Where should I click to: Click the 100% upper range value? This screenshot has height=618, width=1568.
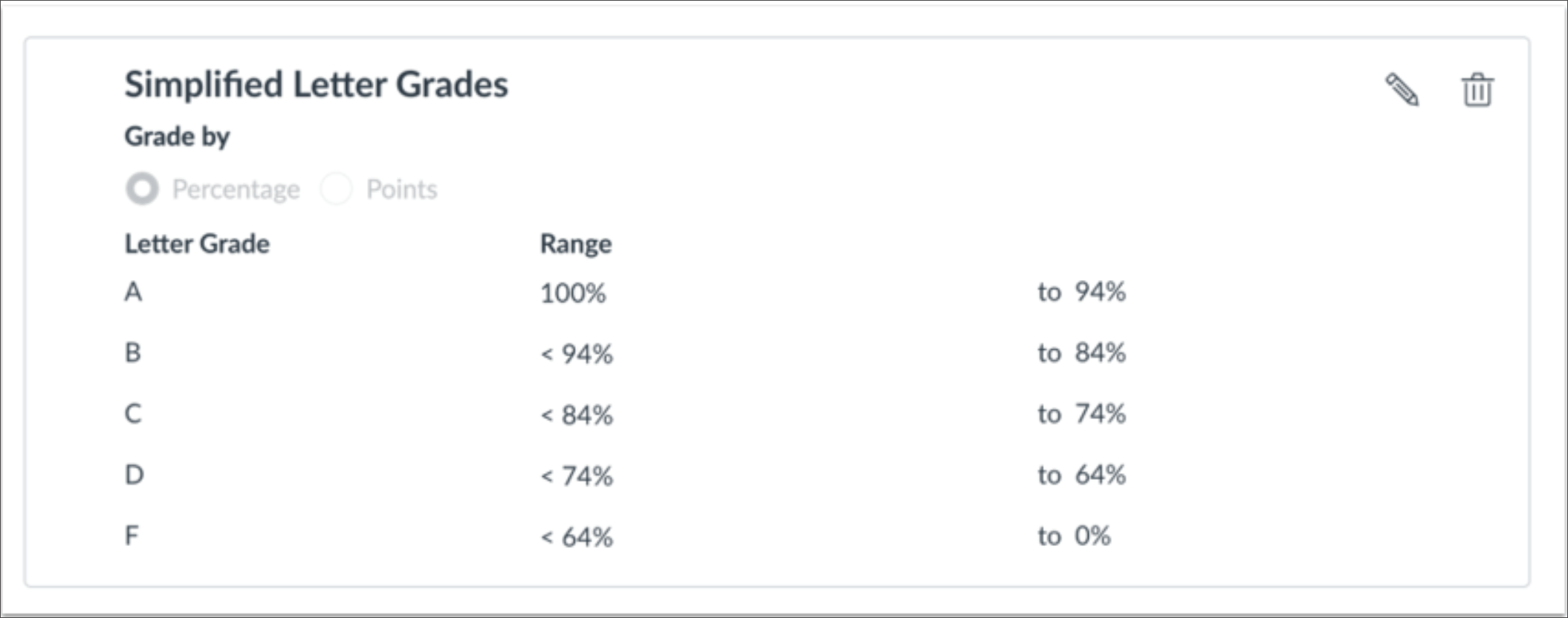point(573,293)
